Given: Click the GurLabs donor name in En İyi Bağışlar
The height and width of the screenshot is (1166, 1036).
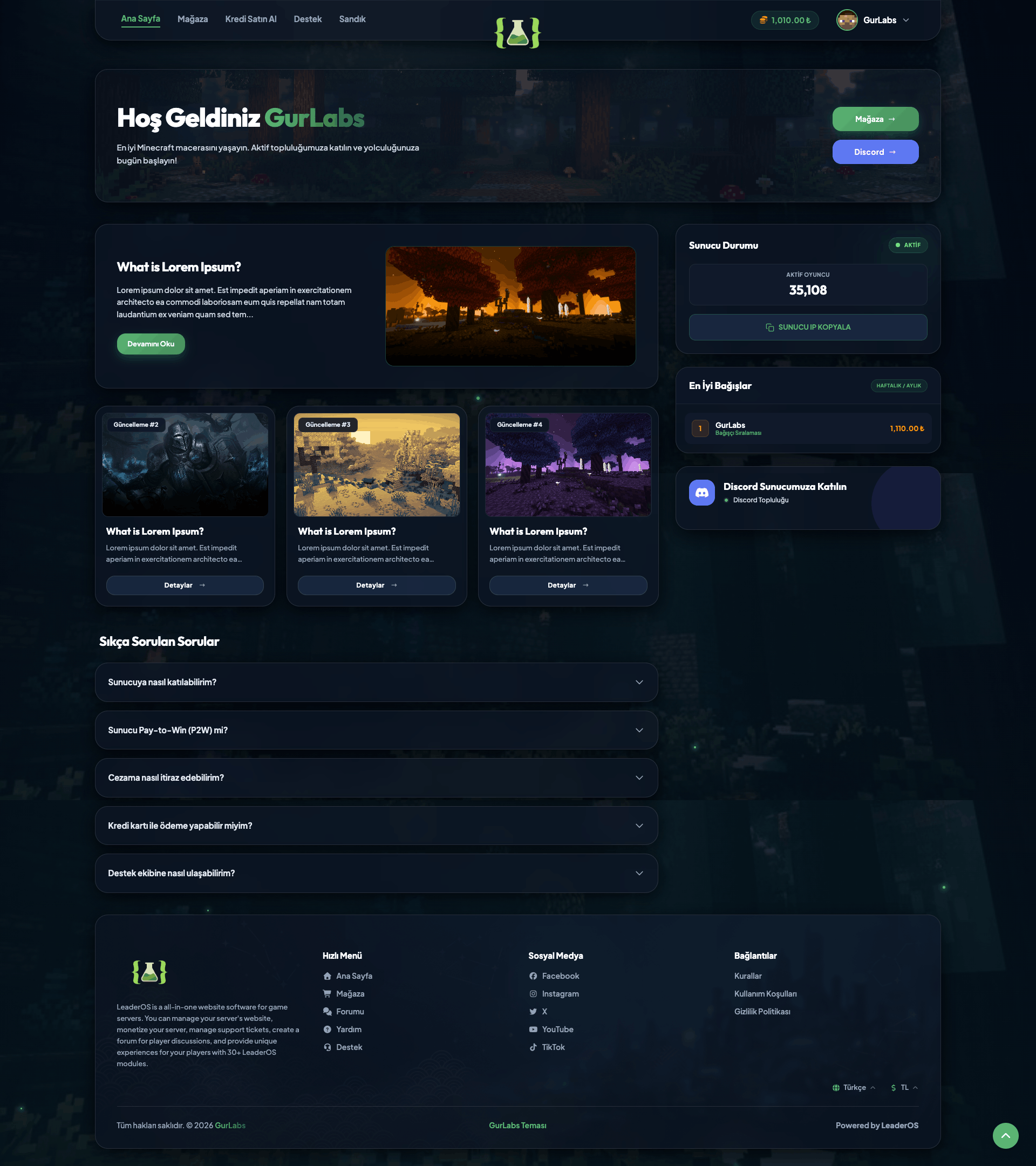Looking at the screenshot, I should (x=730, y=425).
